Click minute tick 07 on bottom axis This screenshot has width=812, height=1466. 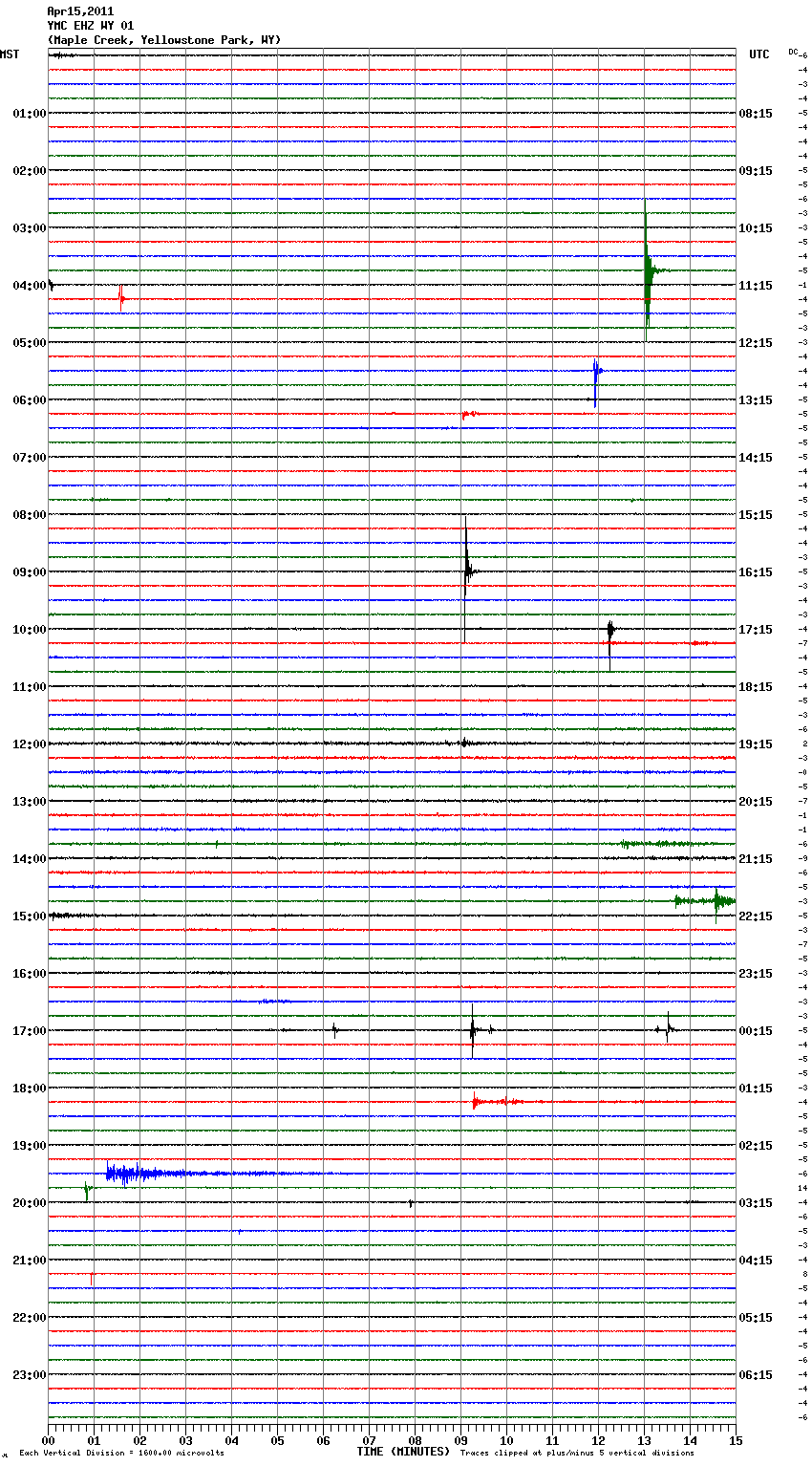tap(369, 1440)
